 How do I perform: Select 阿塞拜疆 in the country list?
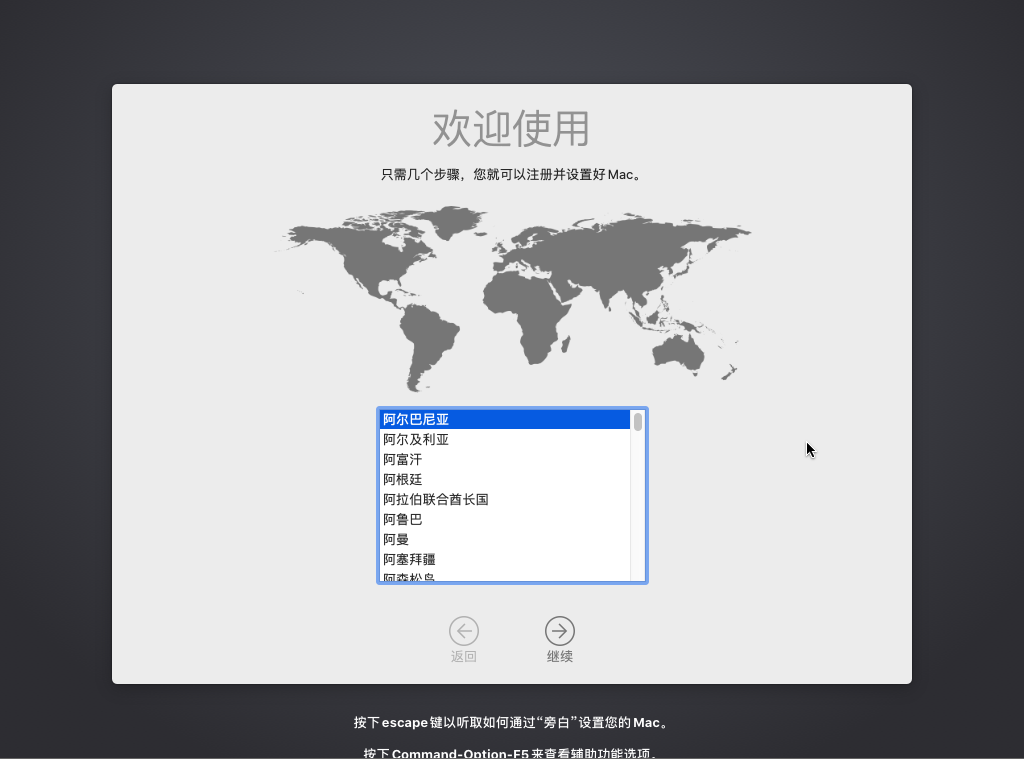point(505,560)
